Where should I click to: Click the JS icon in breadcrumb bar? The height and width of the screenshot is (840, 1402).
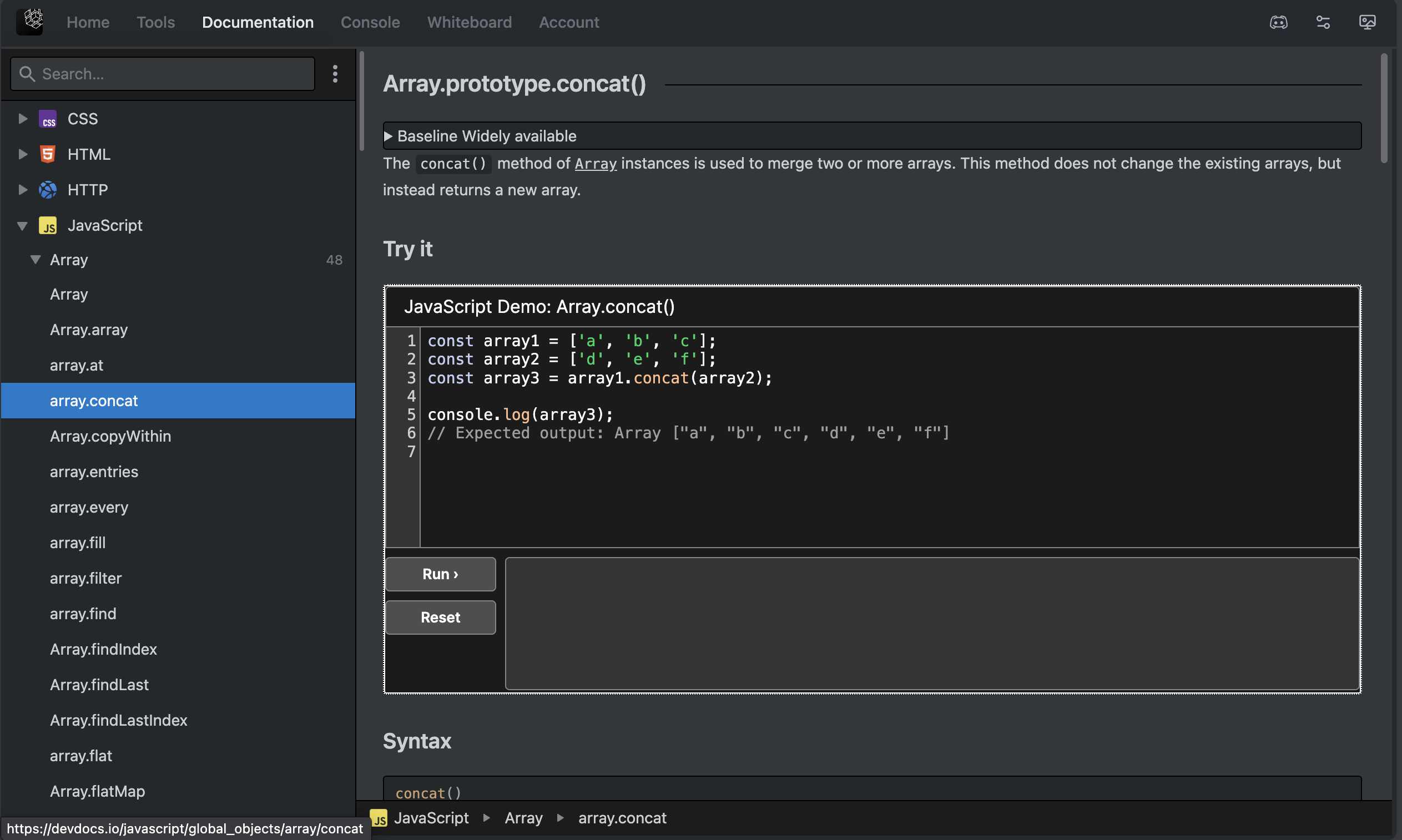point(379,818)
